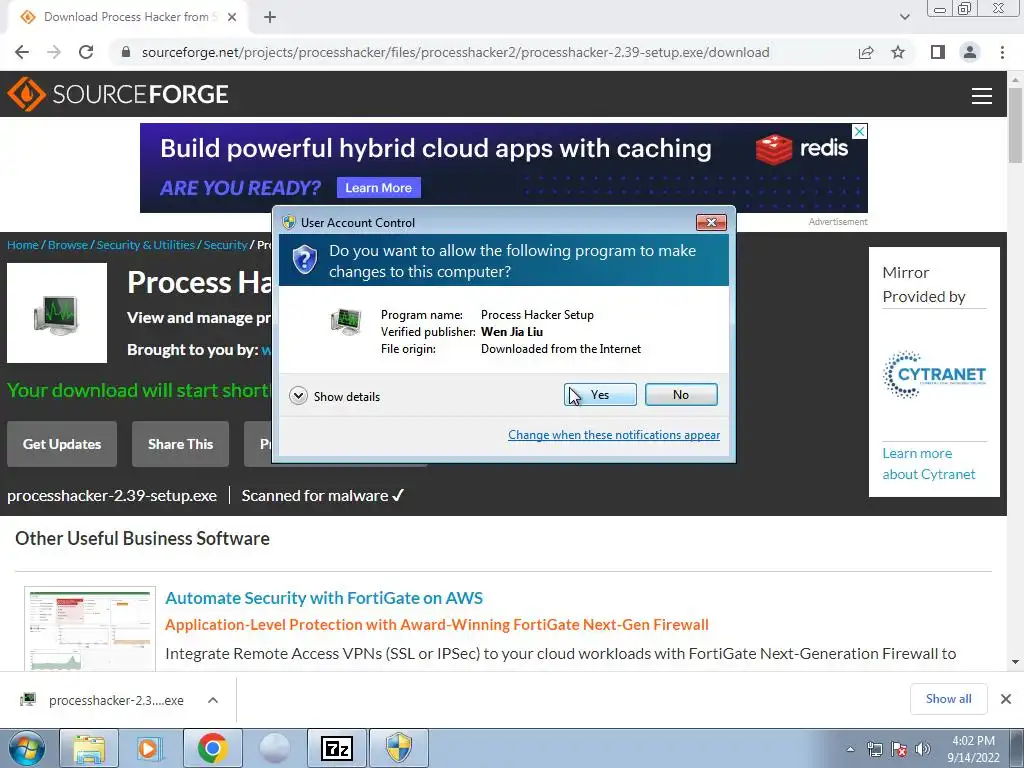
Task: Click the network status tray icon
Action: [874, 749]
